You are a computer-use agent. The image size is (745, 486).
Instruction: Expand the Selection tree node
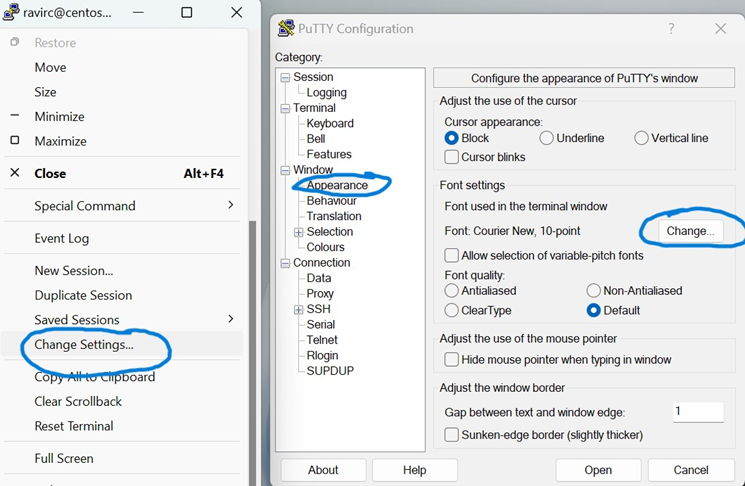tap(298, 232)
